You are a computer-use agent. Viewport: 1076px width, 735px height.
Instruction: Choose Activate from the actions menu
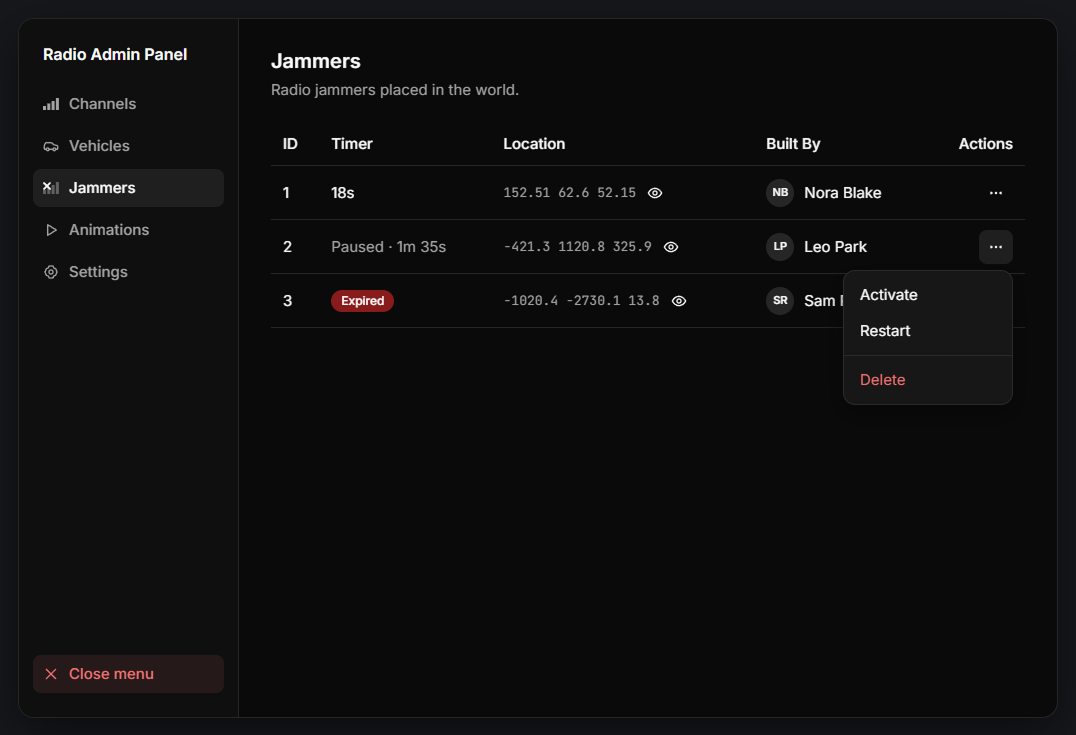tap(928, 295)
